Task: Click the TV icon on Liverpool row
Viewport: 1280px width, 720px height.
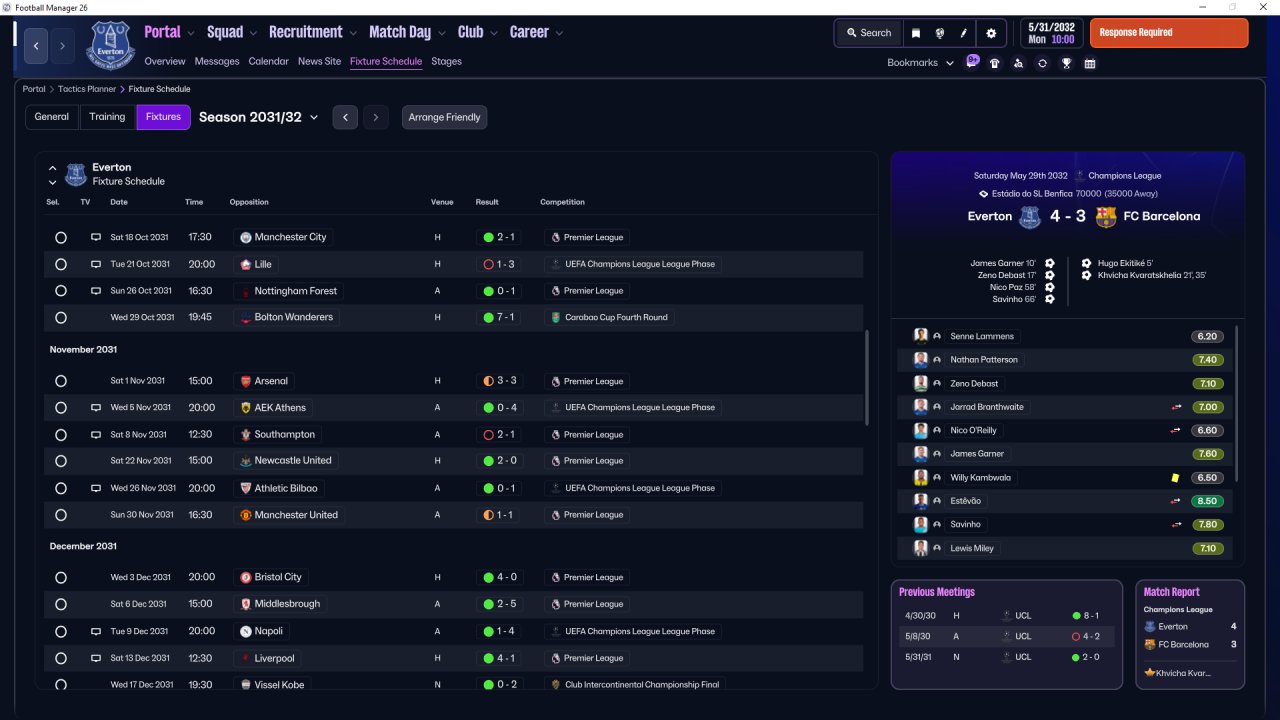Action: [x=96, y=658]
